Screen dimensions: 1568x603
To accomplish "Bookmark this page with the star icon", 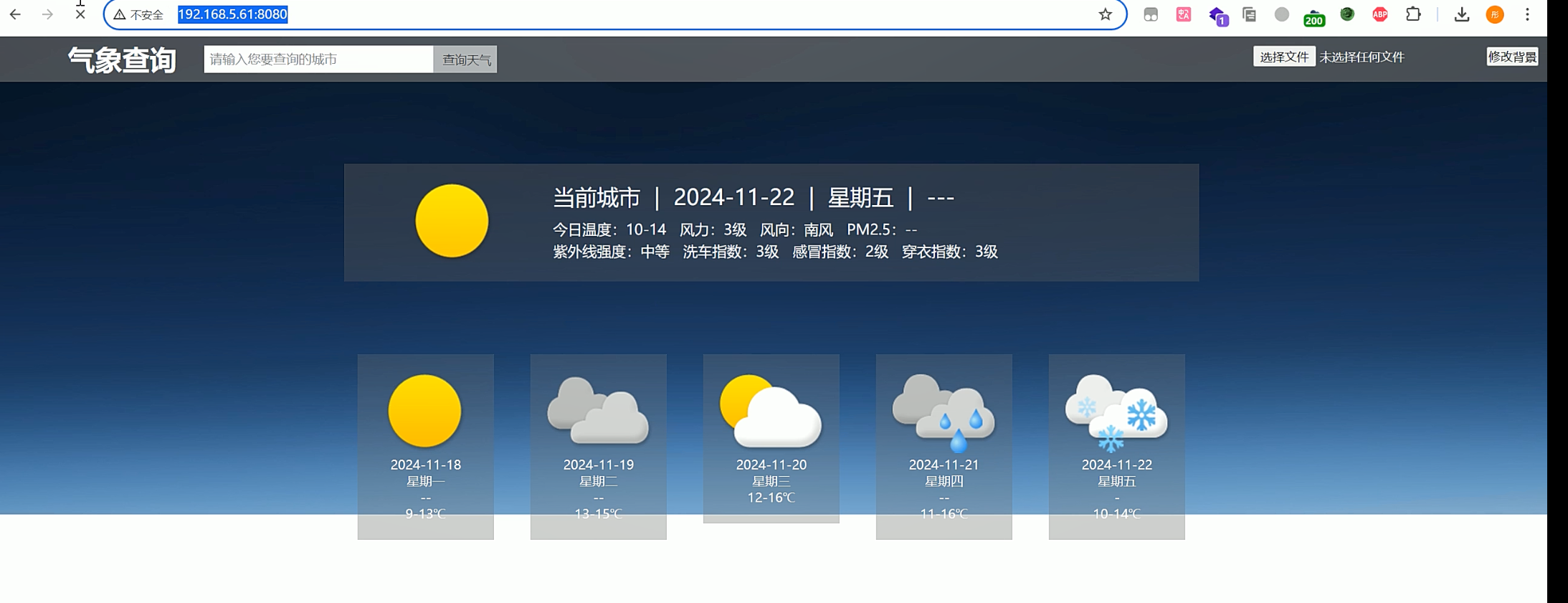I will tap(1106, 14).
